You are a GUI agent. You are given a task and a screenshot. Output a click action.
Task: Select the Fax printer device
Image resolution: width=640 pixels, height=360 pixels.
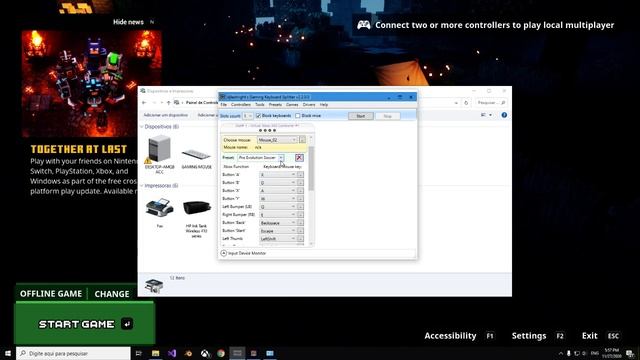[x=160, y=213]
